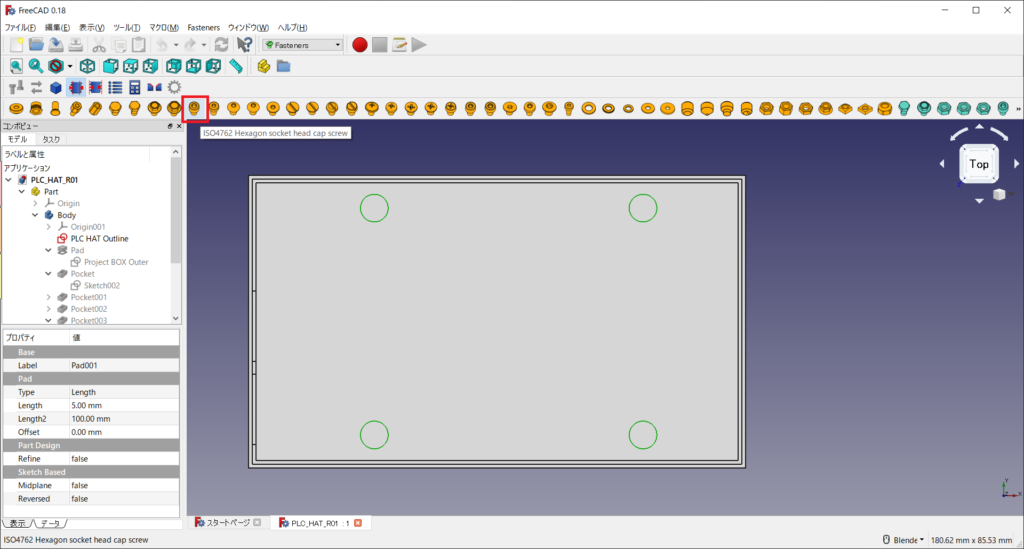
Task: Click the scissors cut icon
Action: click(x=99, y=45)
